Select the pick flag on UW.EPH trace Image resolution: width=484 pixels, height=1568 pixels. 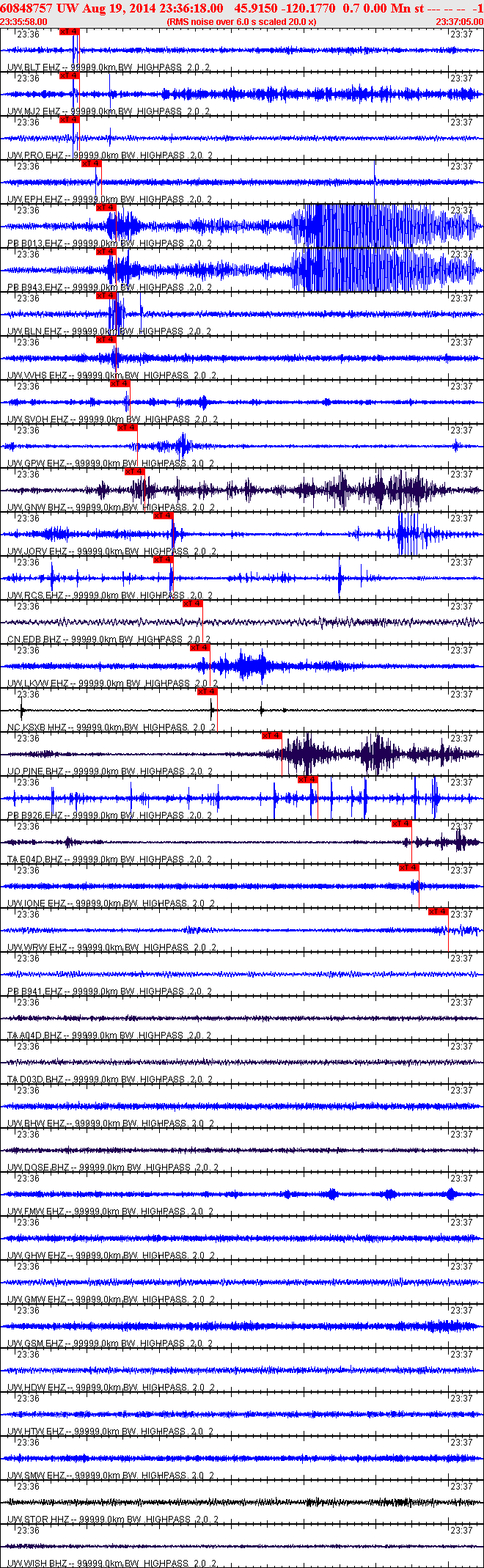[x=91, y=164]
